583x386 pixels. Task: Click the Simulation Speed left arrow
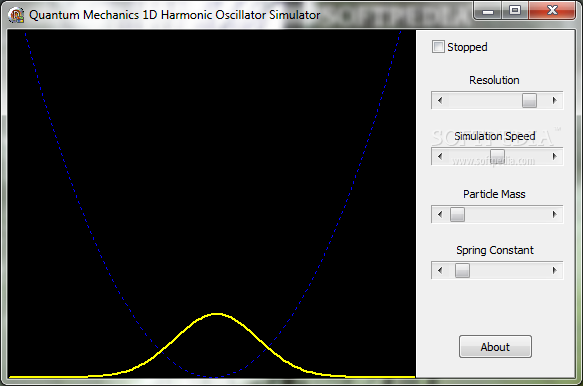[x=440, y=157]
